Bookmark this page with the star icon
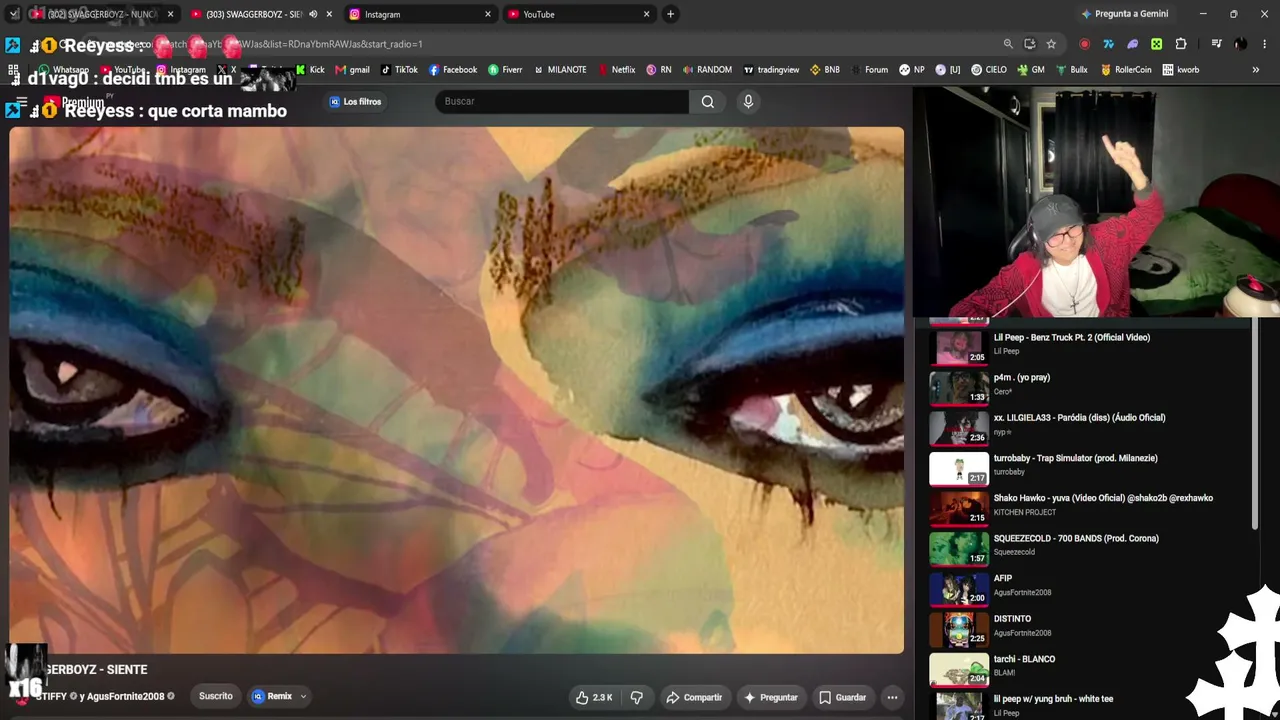The width and height of the screenshot is (1280, 720). pos(1051,44)
